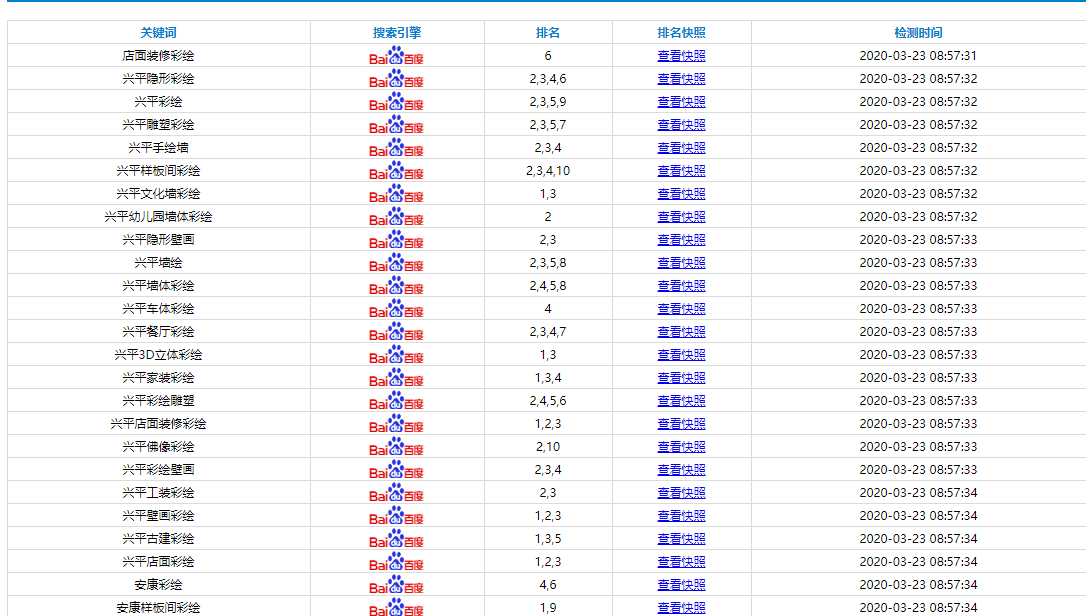
Task: Open 查看快照 for 兴平幼儿园墙体彩绘
Action: pyautogui.click(x=682, y=216)
